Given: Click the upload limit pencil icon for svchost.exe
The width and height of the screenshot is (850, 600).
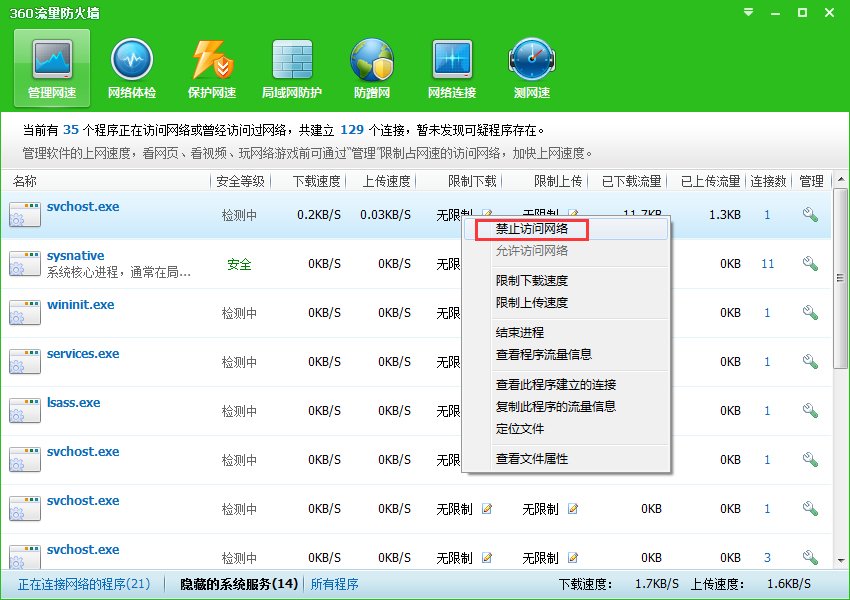Looking at the screenshot, I should coord(571,508).
